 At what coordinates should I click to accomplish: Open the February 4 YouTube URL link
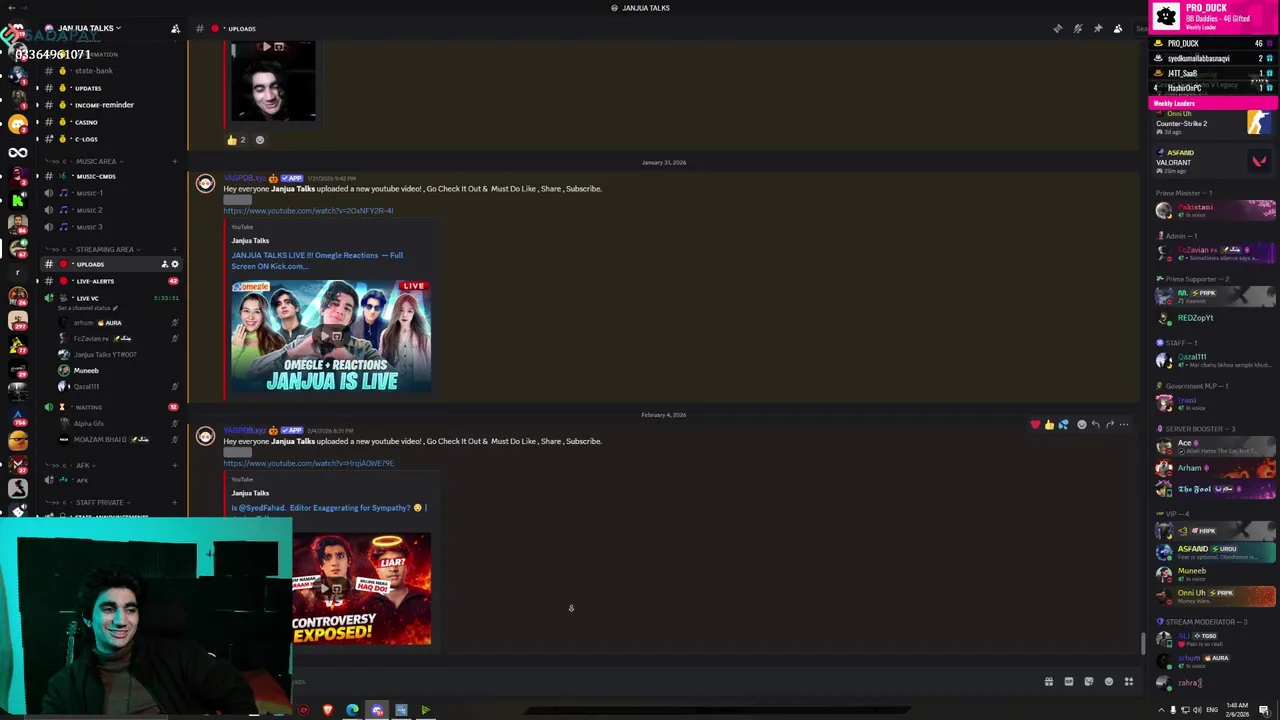(308, 463)
